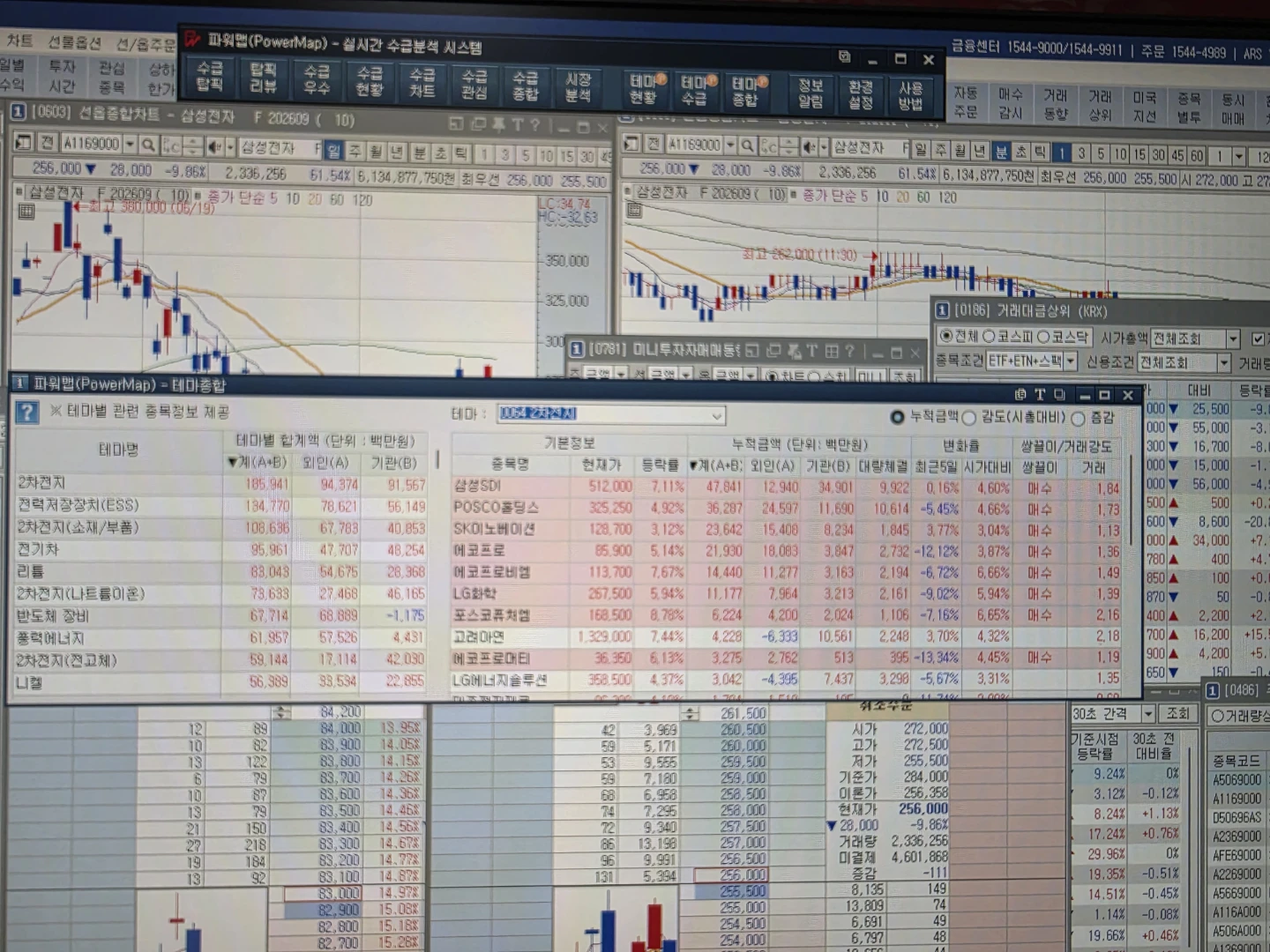Select the 증감 radio button
Viewport: 1270px width, 952px height.
(x=1078, y=418)
